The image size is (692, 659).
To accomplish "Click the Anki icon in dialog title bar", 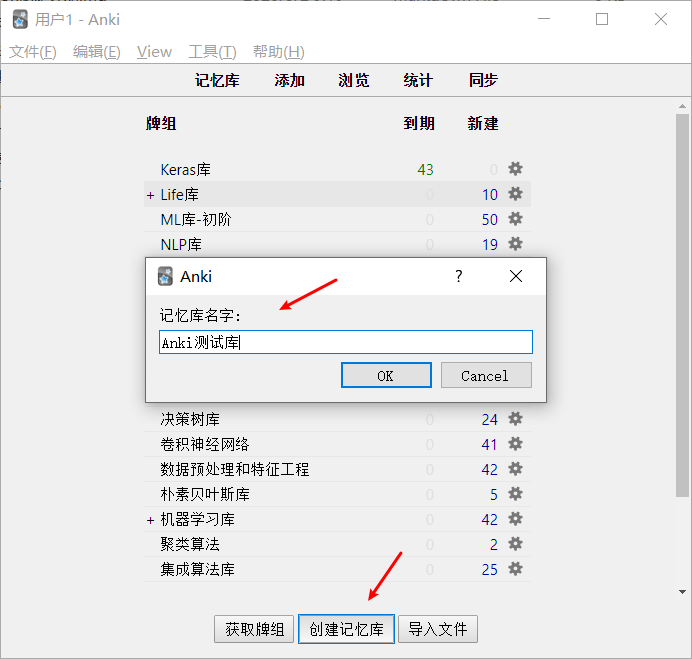I will pos(165,276).
